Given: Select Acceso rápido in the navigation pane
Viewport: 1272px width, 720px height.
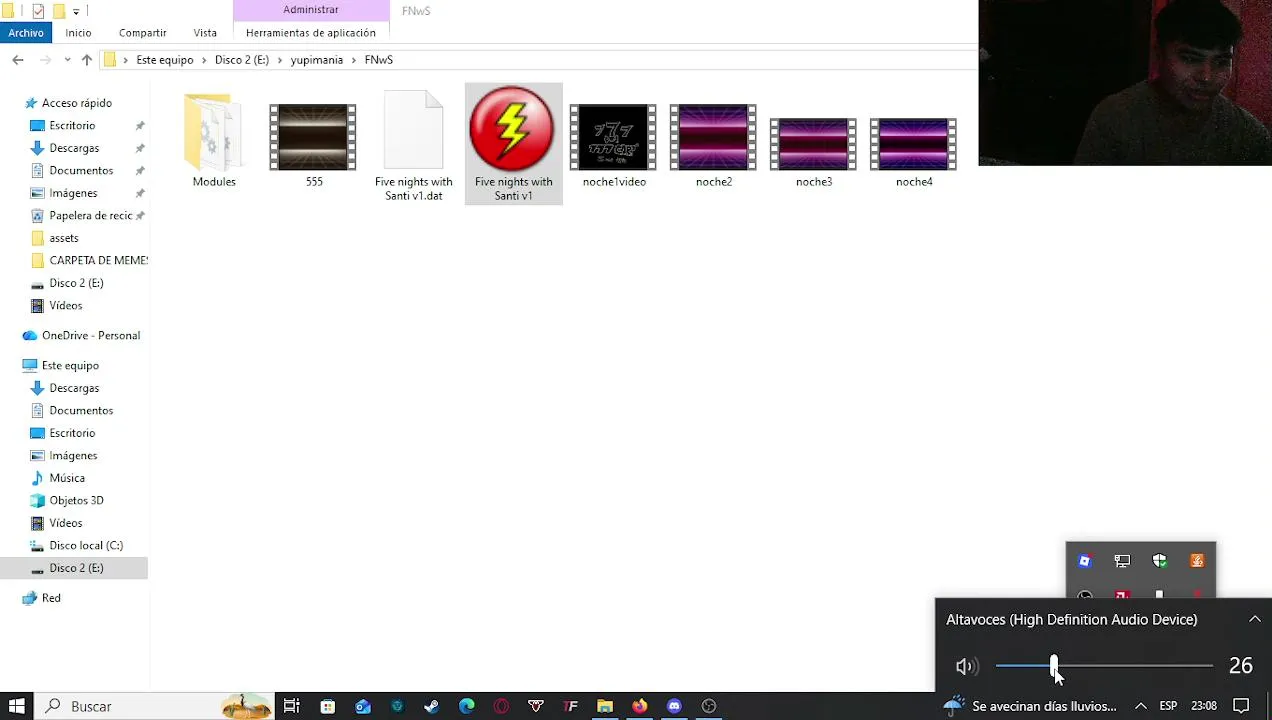Looking at the screenshot, I should coord(76,103).
